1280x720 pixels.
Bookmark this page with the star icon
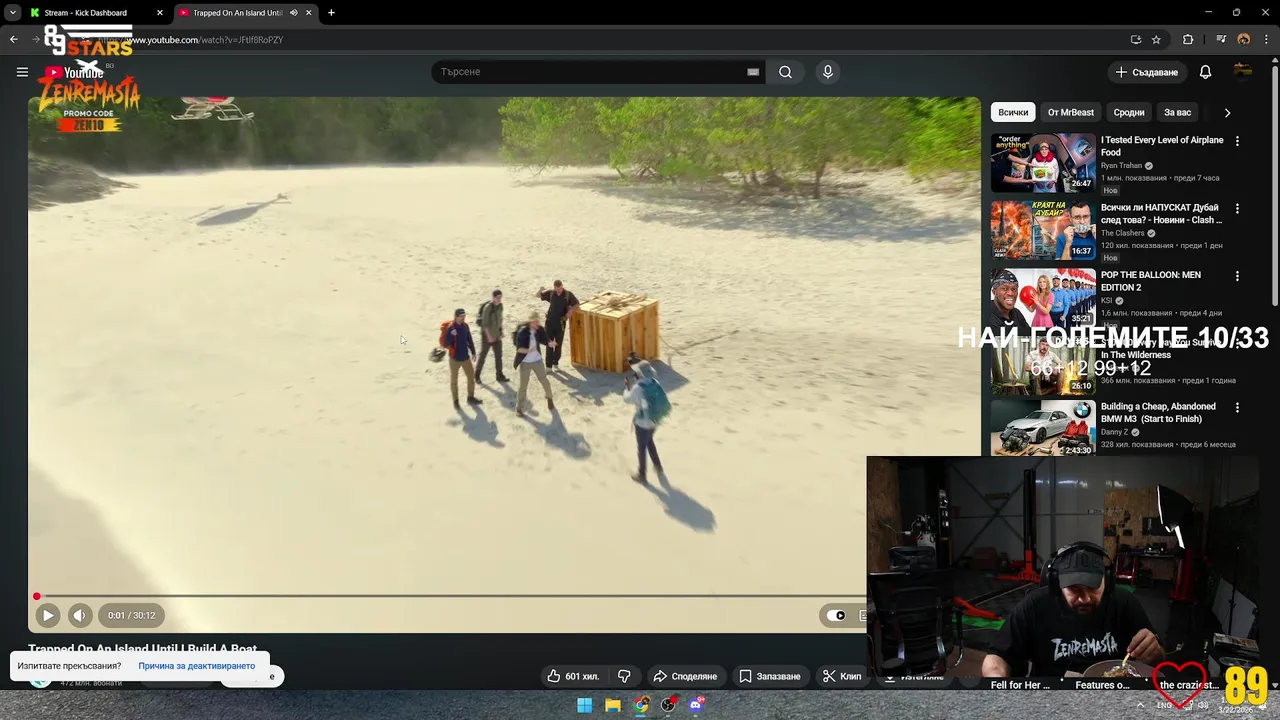(1156, 40)
